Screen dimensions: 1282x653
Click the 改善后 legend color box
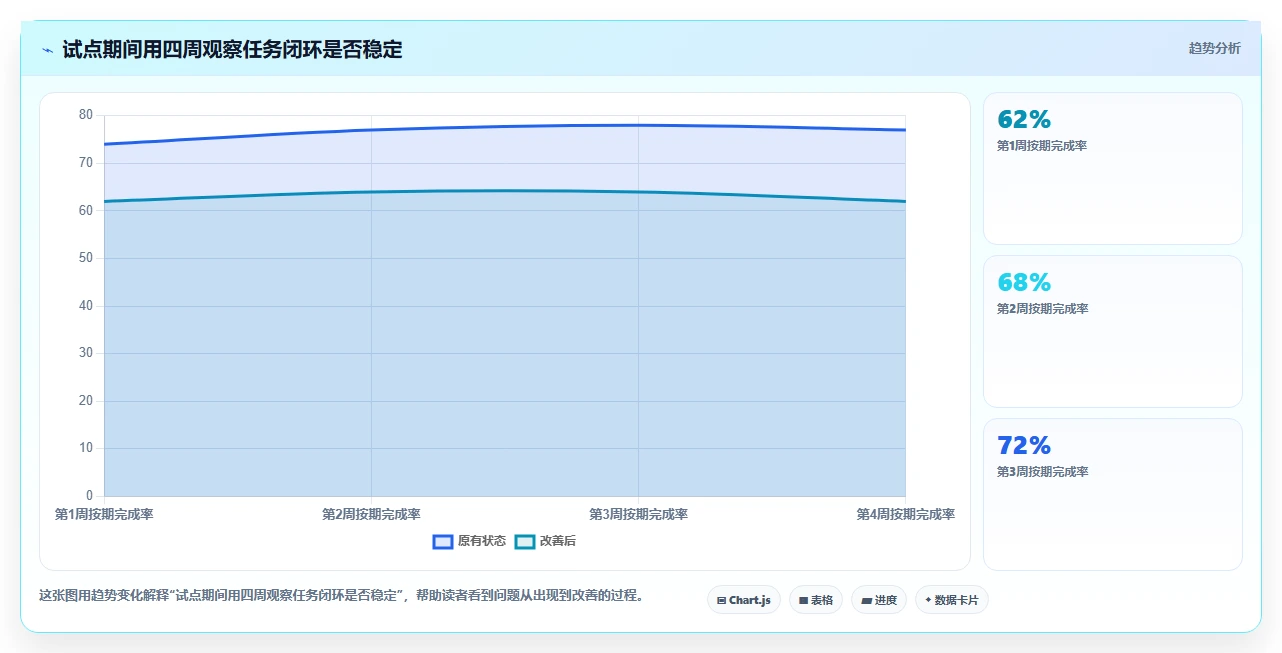click(x=525, y=541)
